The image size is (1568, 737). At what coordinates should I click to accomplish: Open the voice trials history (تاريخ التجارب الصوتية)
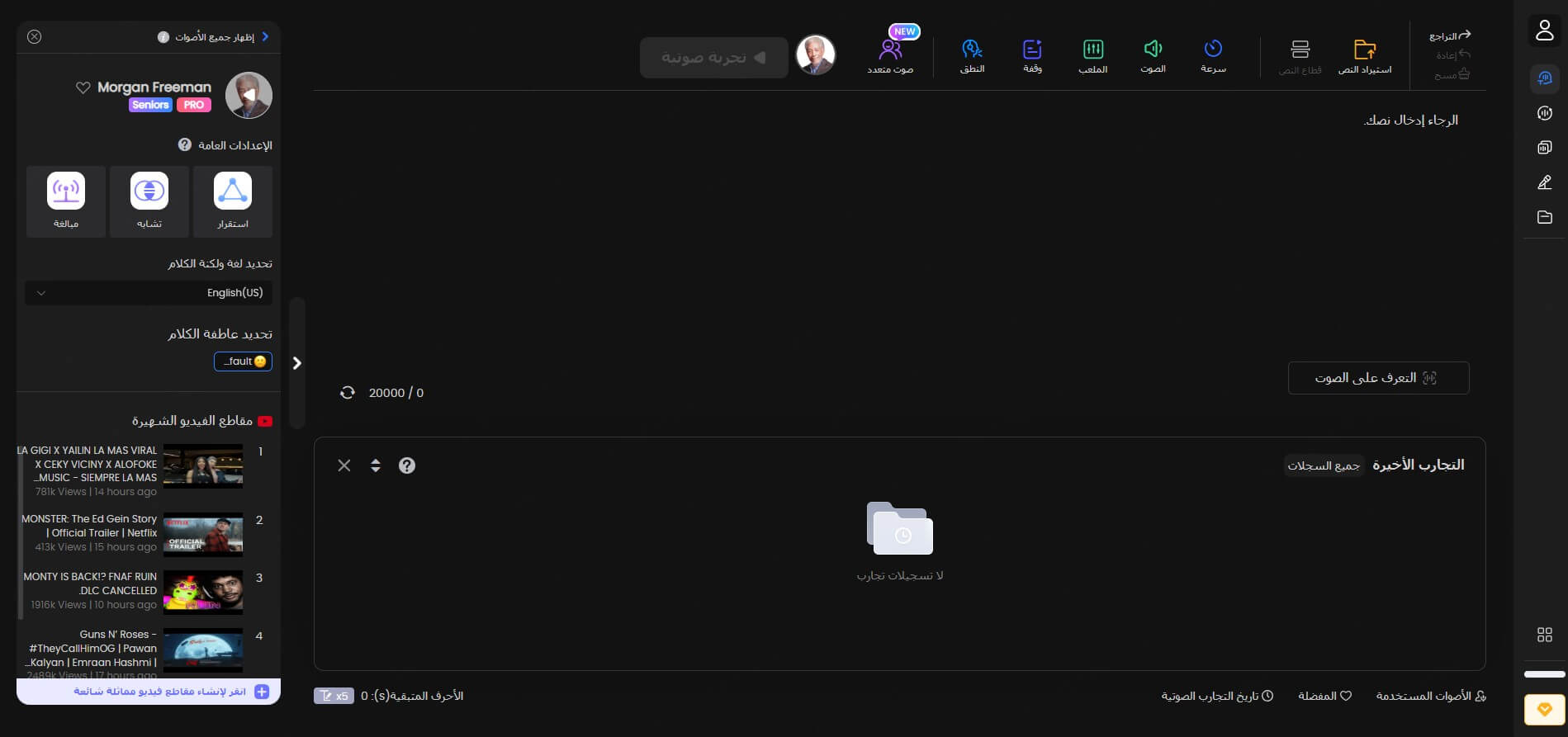[x=1217, y=696]
